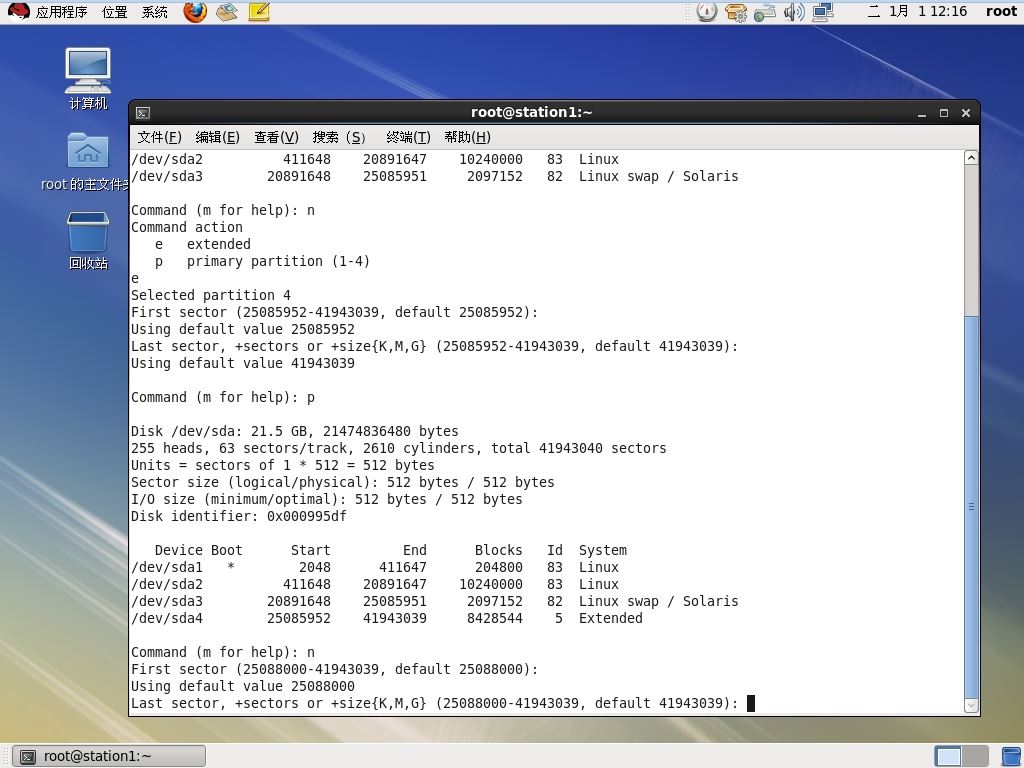Image resolution: width=1024 pixels, height=768 pixels.
Task: Click the removable drive tray icon
Action: 765,12
